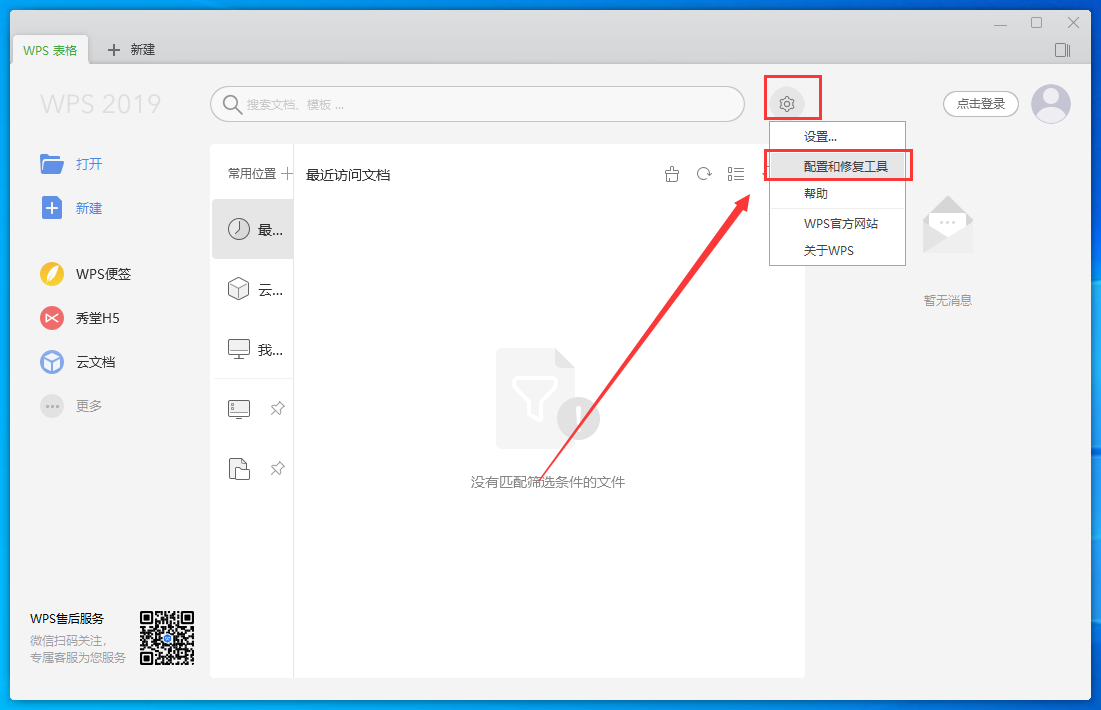Click the 最近访问文档 heading
The width and height of the screenshot is (1101, 710).
pyautogui.click(x=348, y=175)
